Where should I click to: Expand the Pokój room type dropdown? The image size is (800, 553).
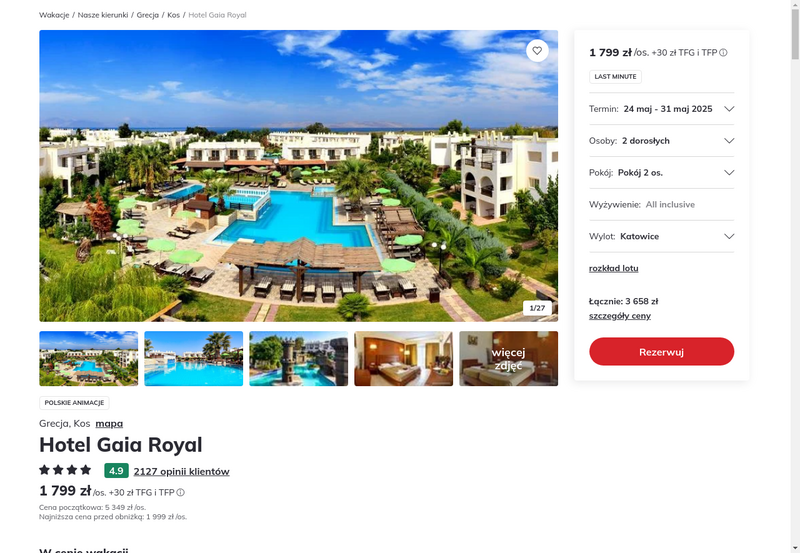tap(661, 172)
